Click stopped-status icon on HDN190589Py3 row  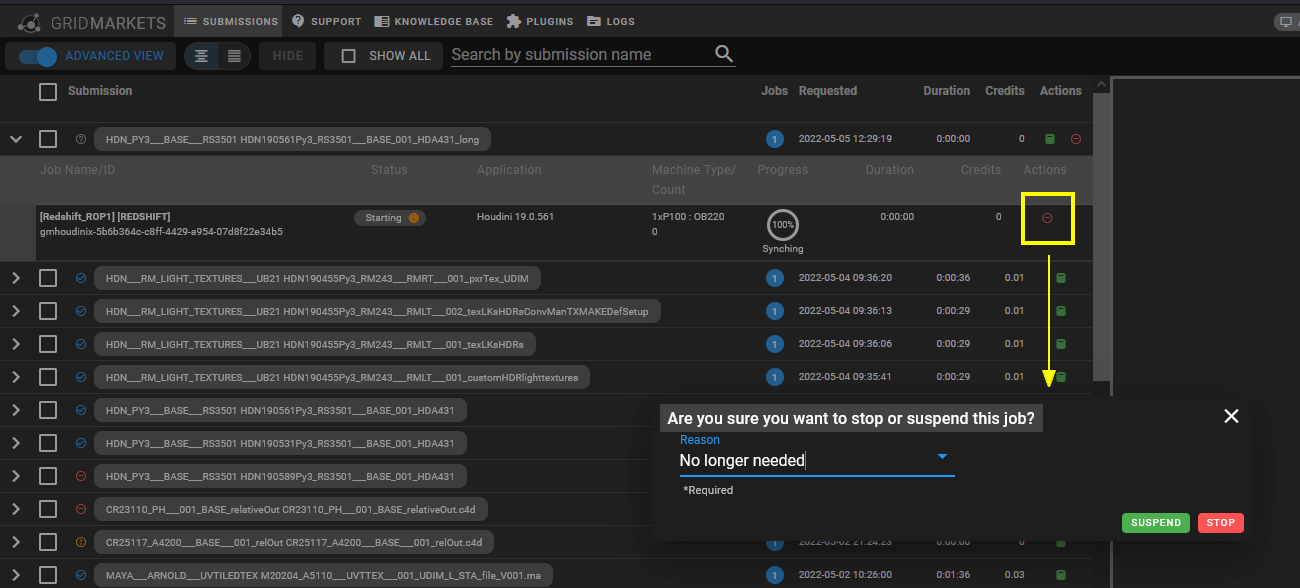click(x=81, y=476)
